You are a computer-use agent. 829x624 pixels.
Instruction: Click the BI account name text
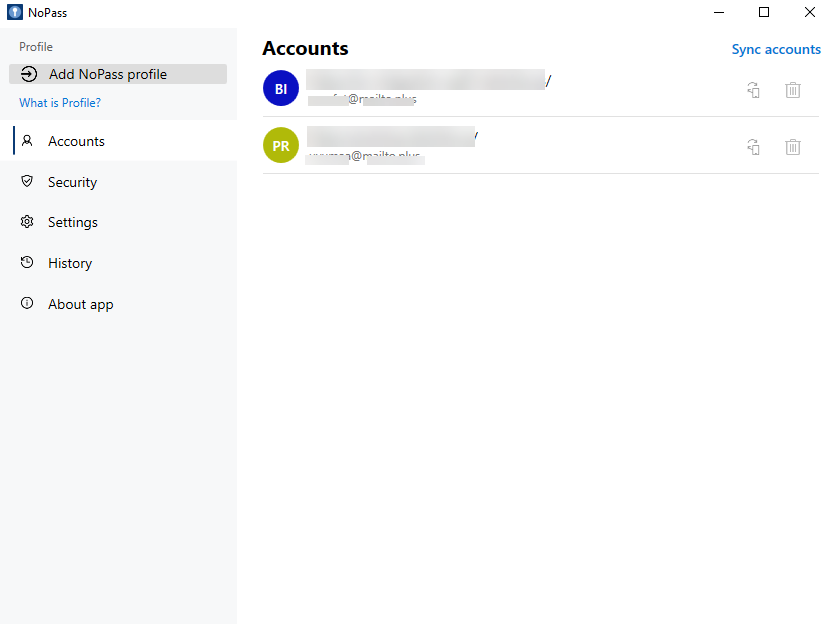pyautogui.click(x=427, y=81)
